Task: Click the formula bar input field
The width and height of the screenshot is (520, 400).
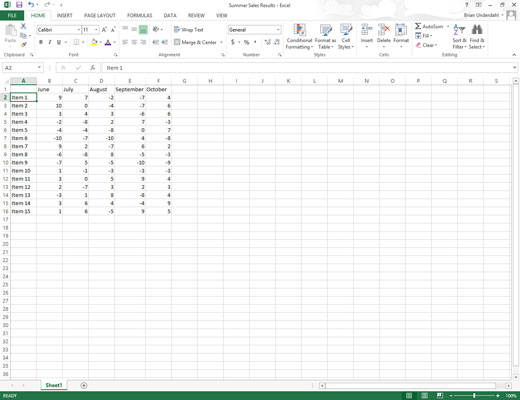Action: (x=308, y=68)
